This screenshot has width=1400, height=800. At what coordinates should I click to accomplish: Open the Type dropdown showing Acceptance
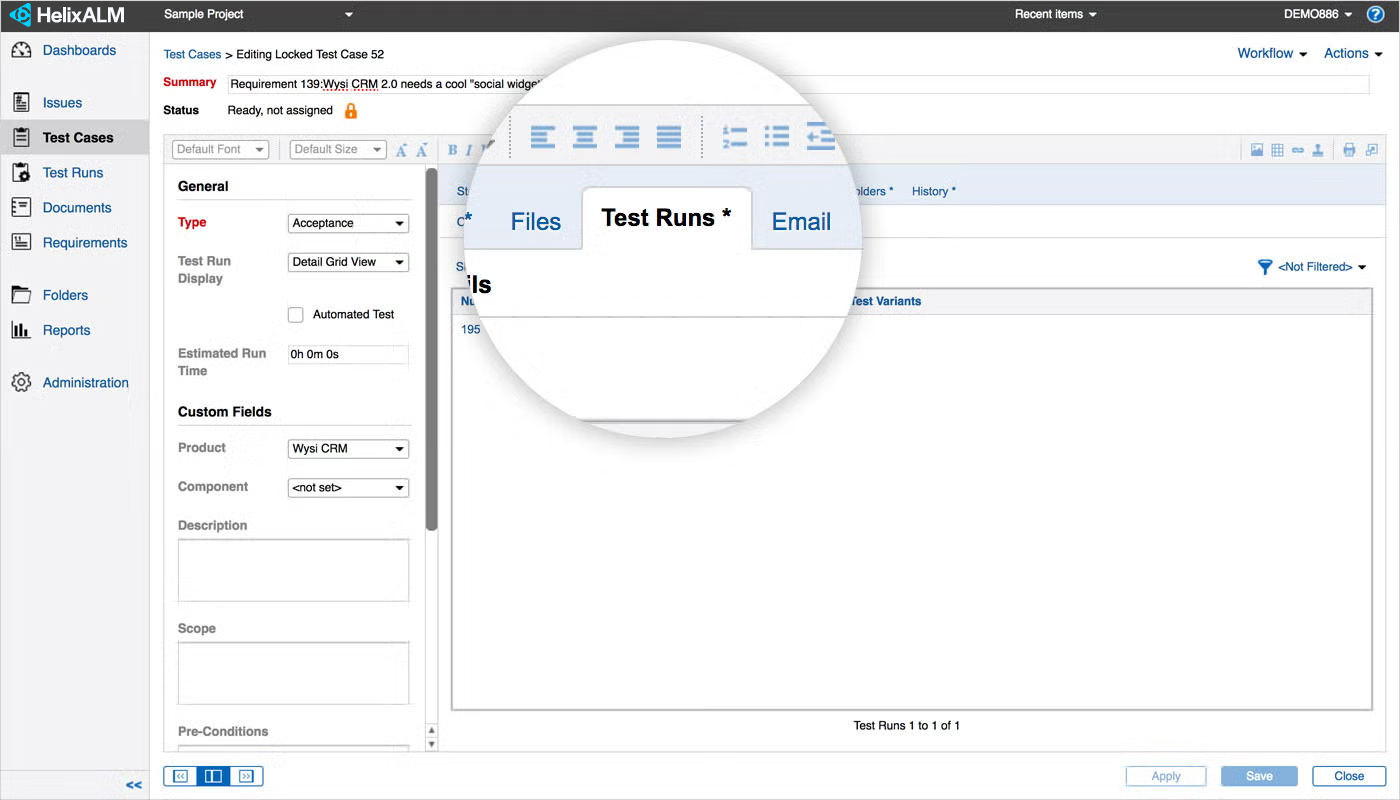click(348, 223)
